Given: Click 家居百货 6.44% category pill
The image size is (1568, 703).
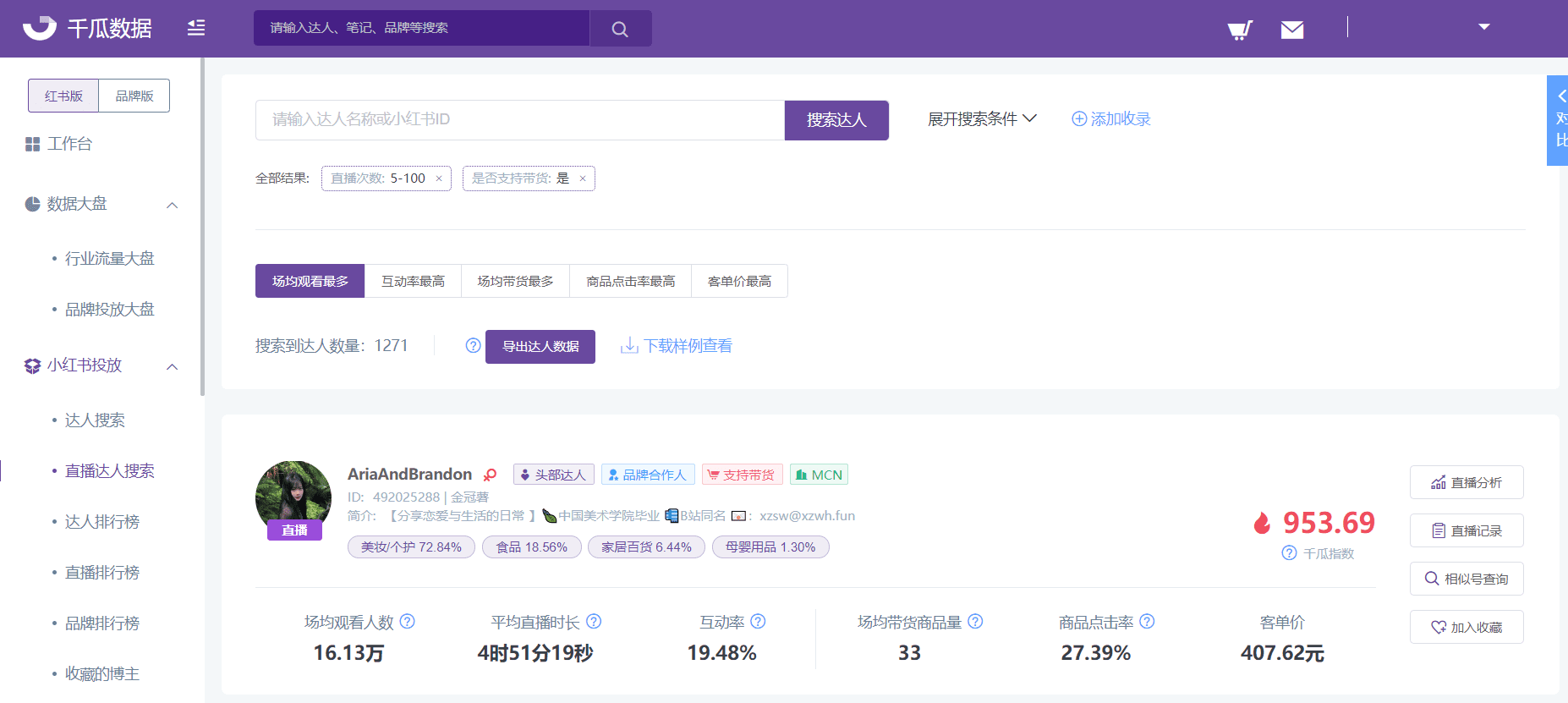Looking at the screenshot, I should (646, 547).
